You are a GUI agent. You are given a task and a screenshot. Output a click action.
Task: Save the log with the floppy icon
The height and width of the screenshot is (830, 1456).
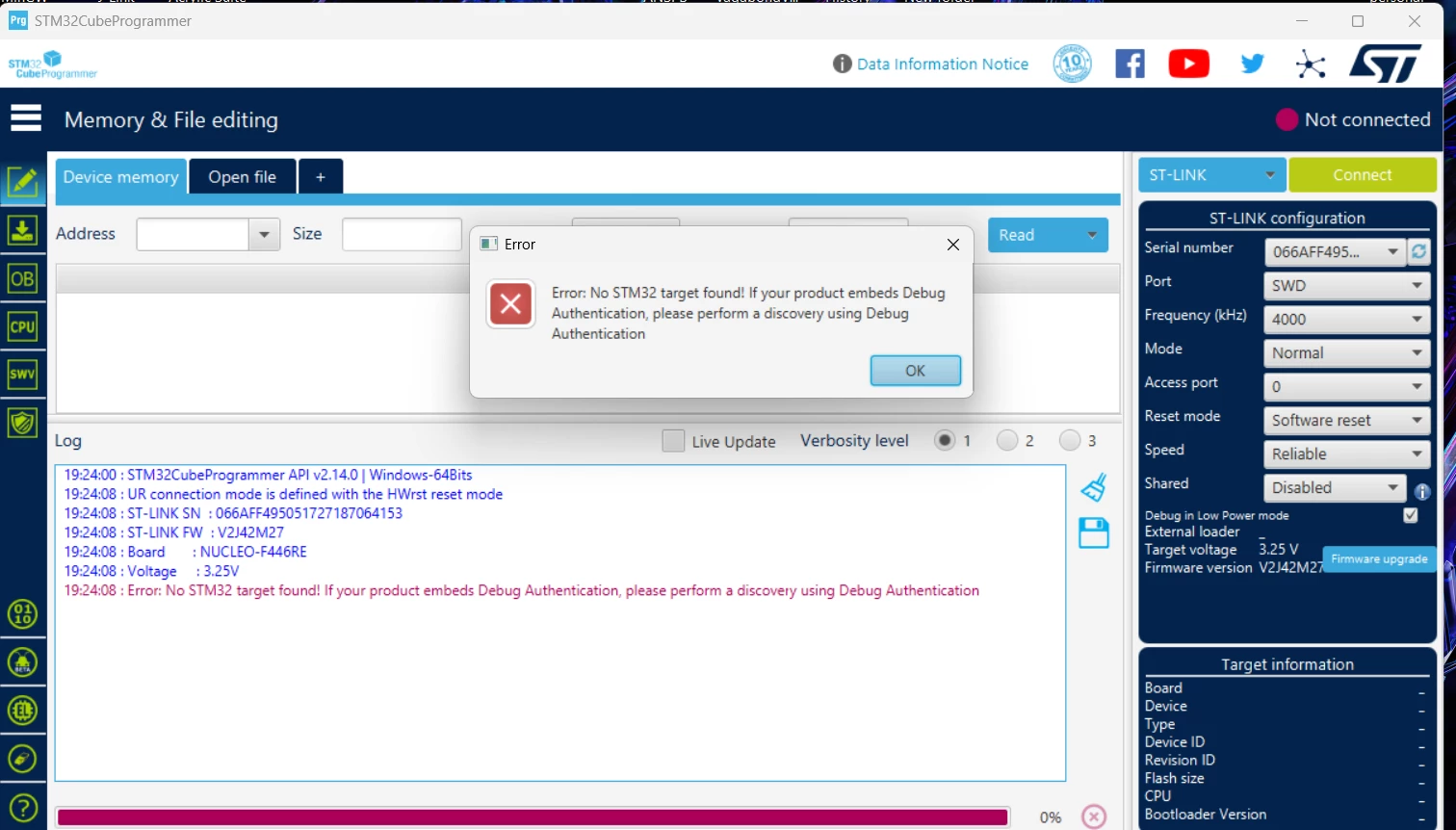tap(1094, 532)
